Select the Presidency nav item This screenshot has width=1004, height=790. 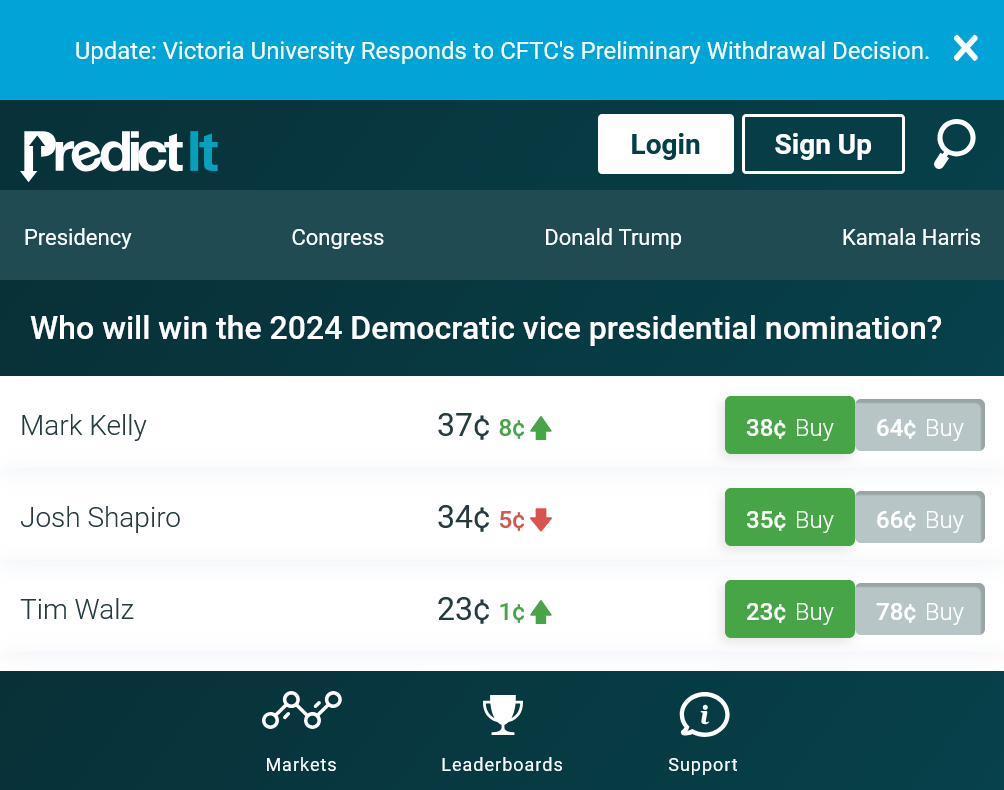[x=77, y=237]
